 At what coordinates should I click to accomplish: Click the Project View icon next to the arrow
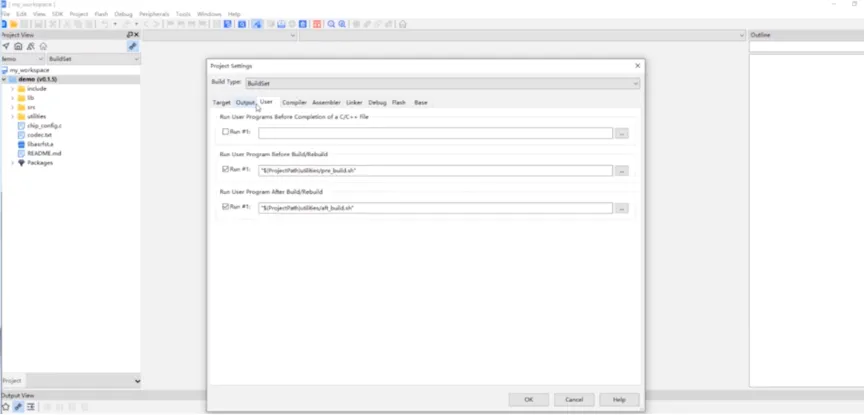click(18, 46)
